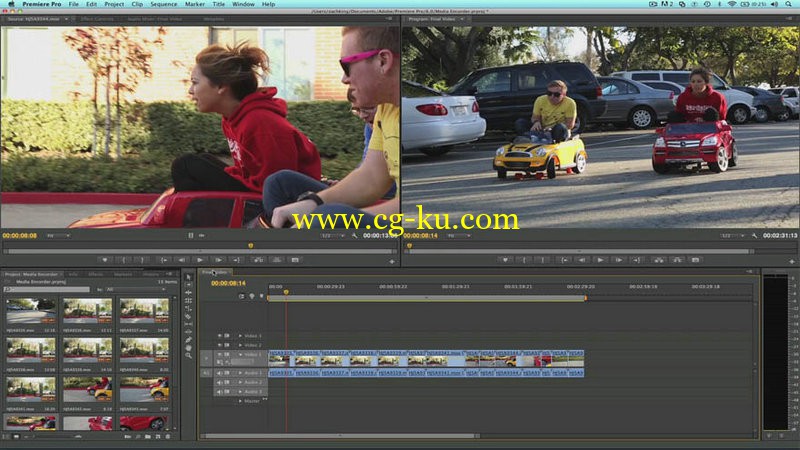800x450 pixels.
Task: Open the Source monitor playback resolution dropdown
Action: (332, 236)
